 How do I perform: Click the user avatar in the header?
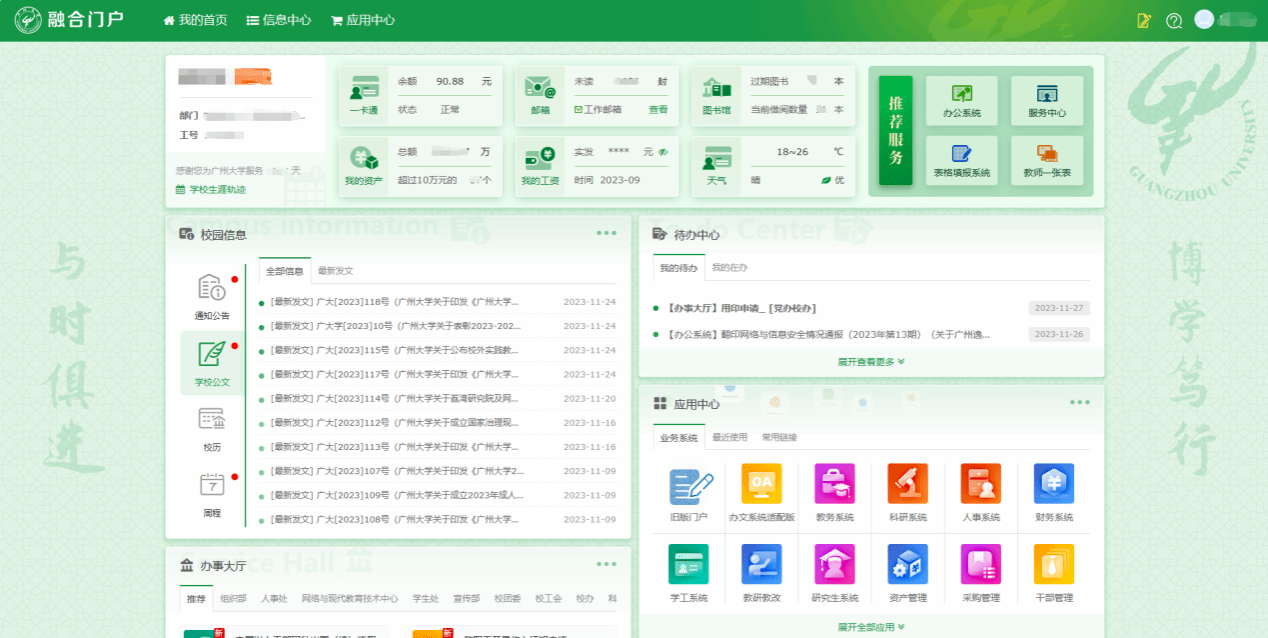click(x=1204, y=19)
